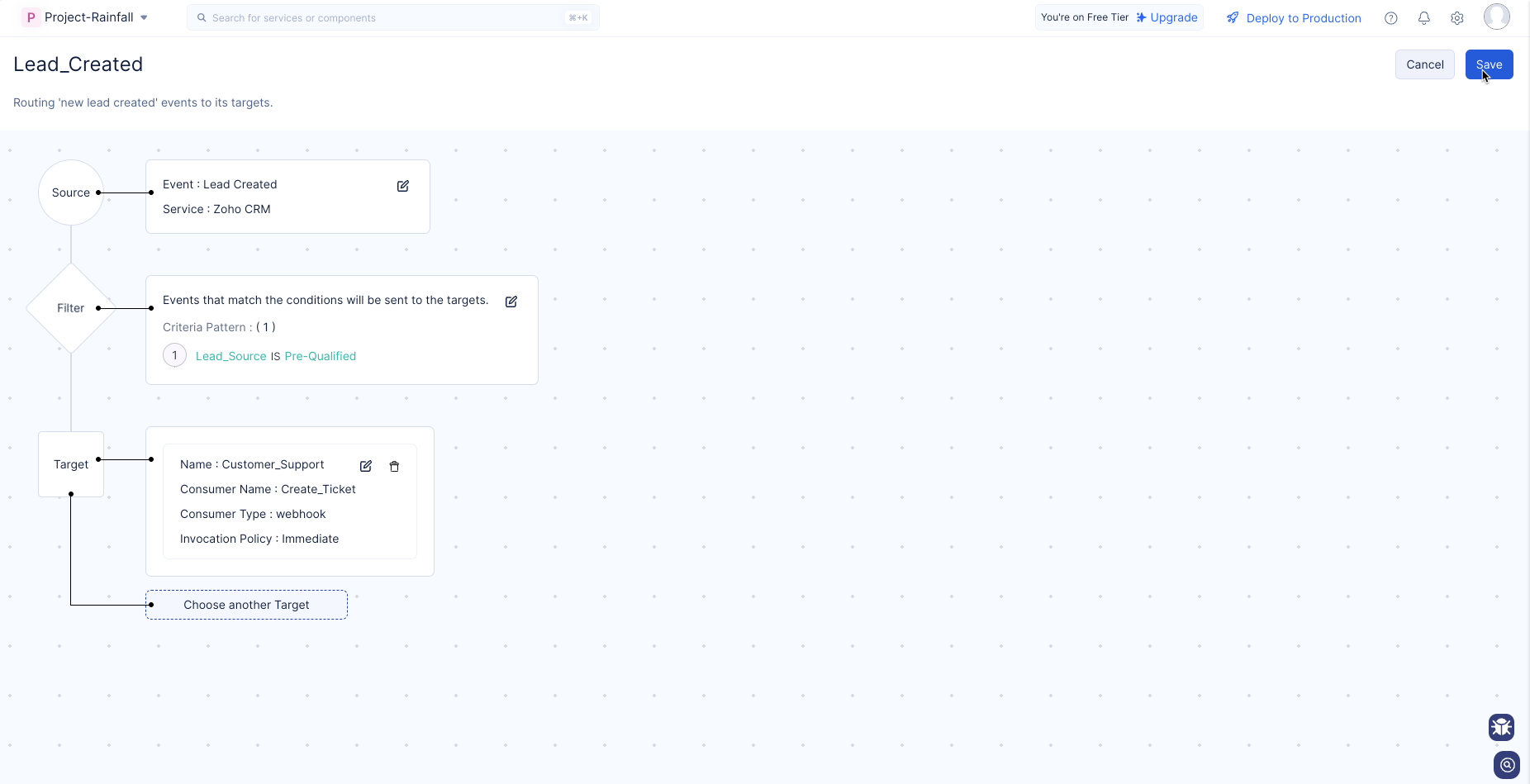Open the user profile avatar

click(1496, 17)
